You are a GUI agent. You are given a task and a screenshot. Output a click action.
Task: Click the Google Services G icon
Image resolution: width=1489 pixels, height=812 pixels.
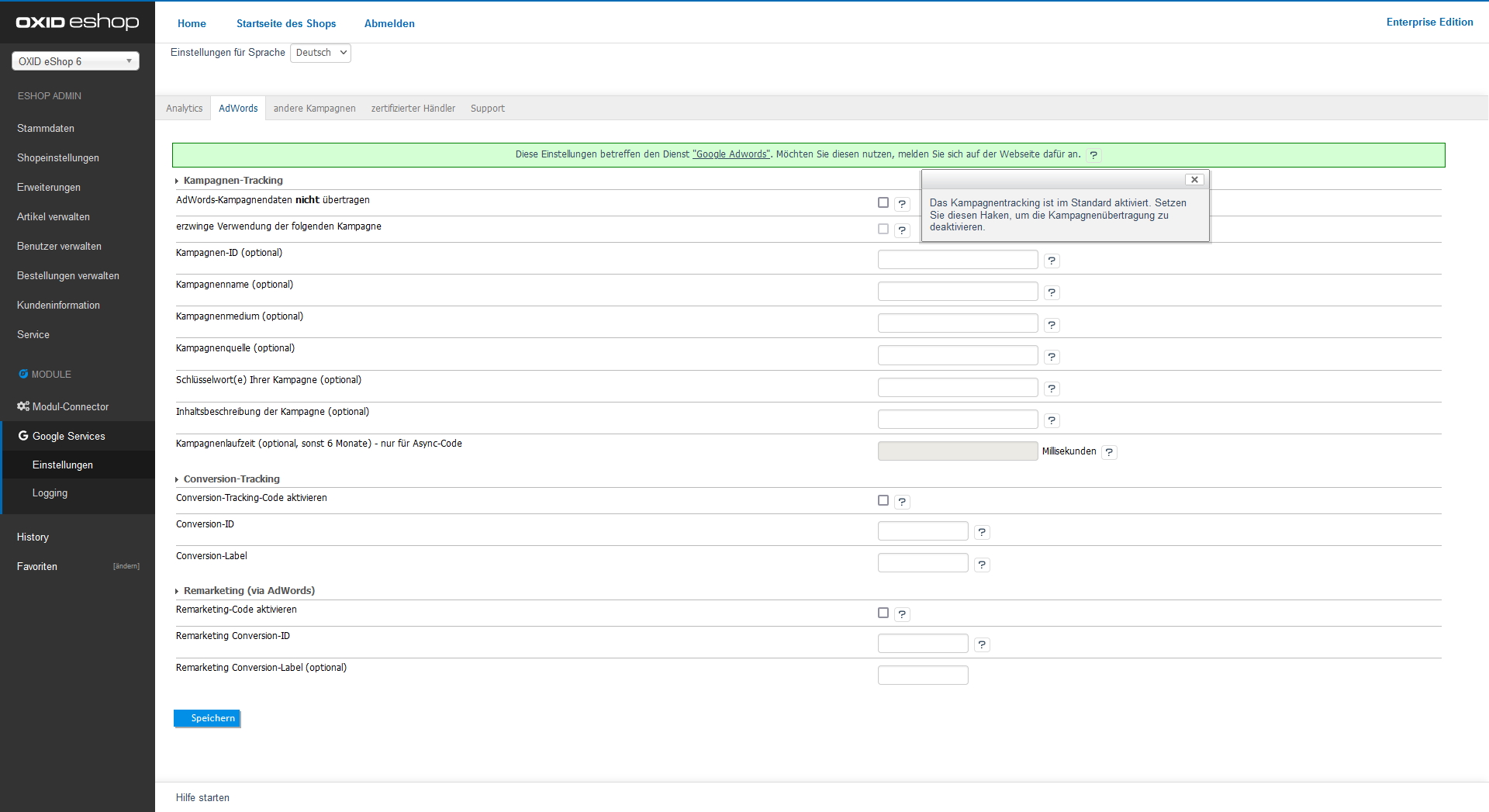pos(23,436)
